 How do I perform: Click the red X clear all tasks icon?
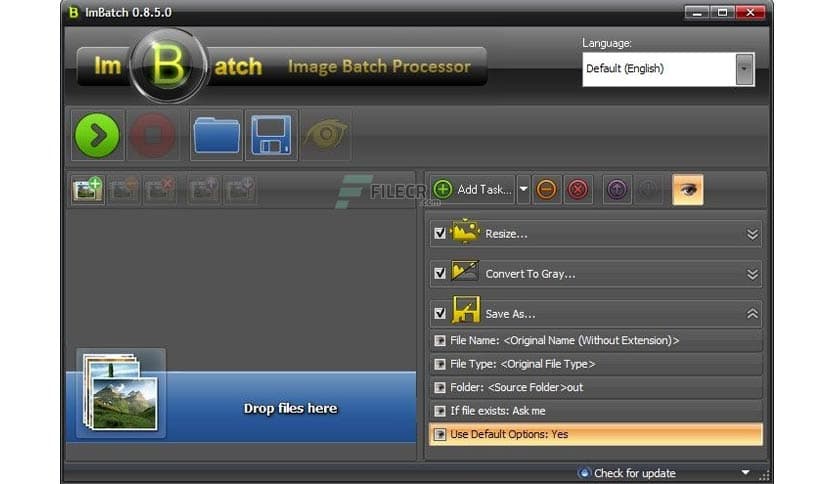[577, 189]
